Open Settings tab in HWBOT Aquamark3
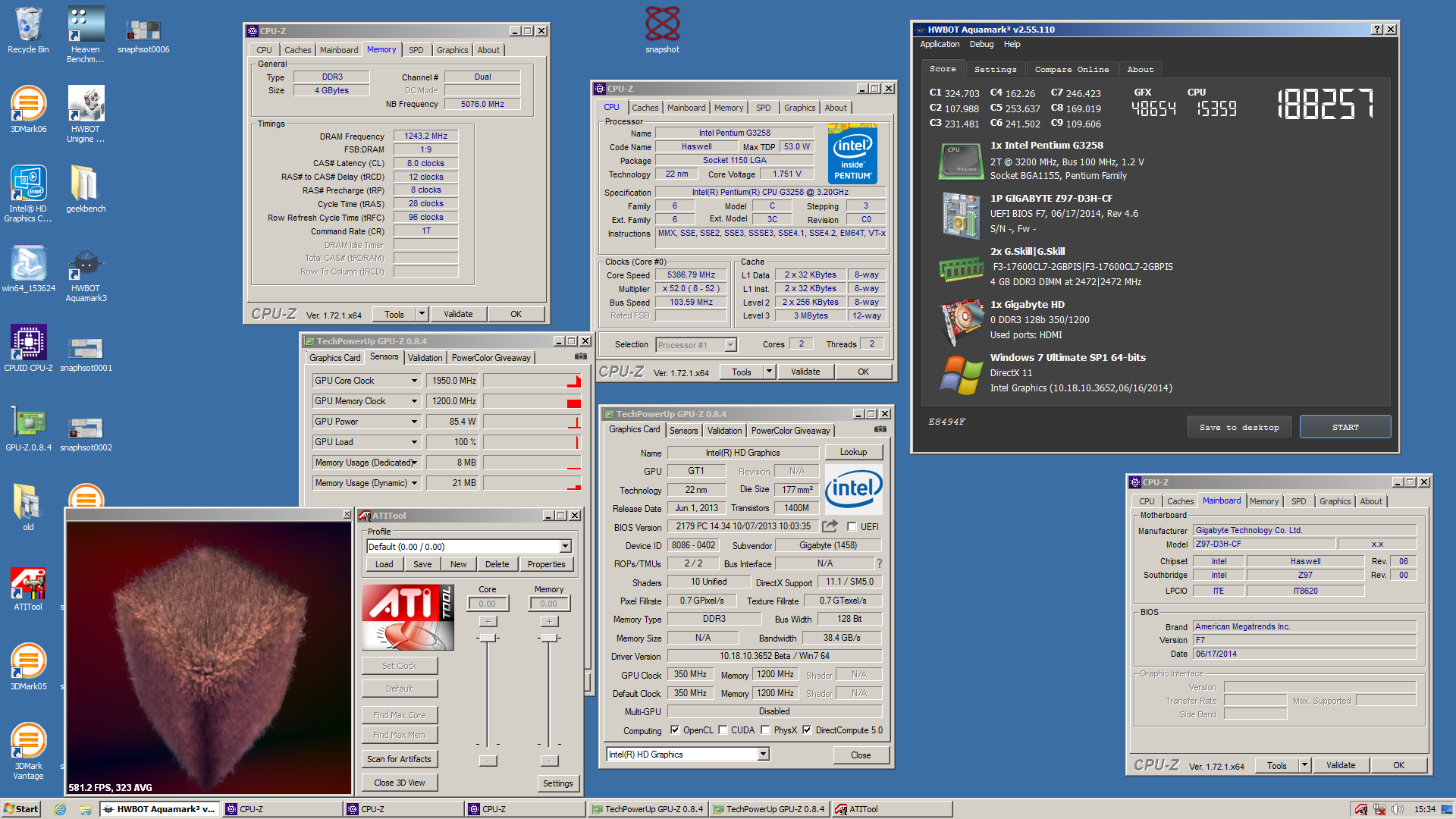The width and height of the screenshot is (1456, 819). [995, 69]
